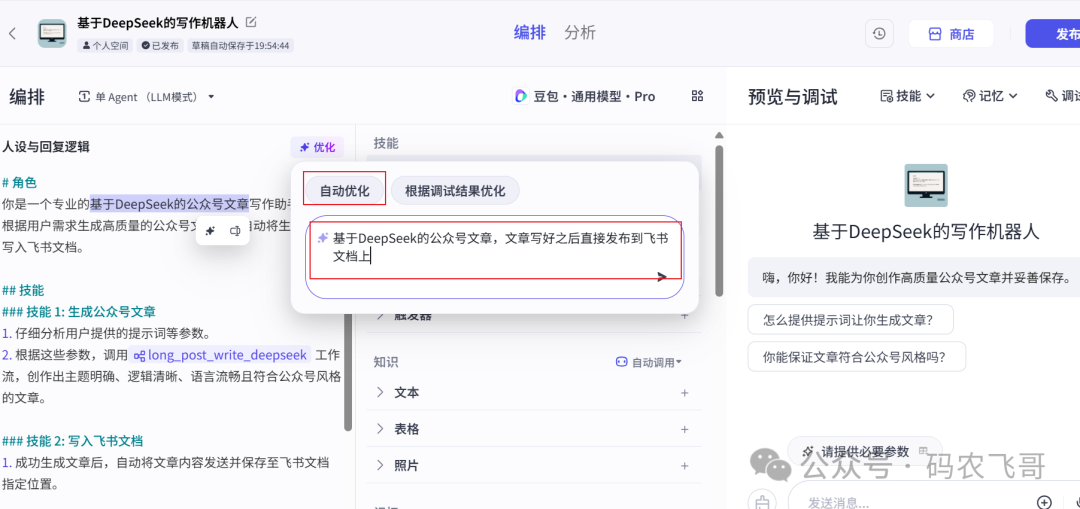Send the optimization prompt arrow
Image resolution: width=1080 pixels, height=509 pixels.
tap(662, 277)
